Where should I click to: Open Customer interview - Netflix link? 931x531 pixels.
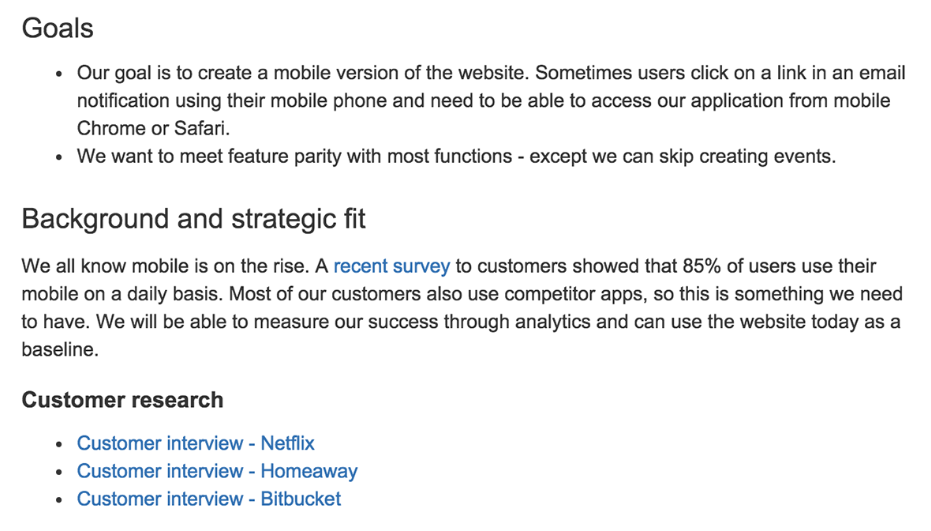click(195, 443)
